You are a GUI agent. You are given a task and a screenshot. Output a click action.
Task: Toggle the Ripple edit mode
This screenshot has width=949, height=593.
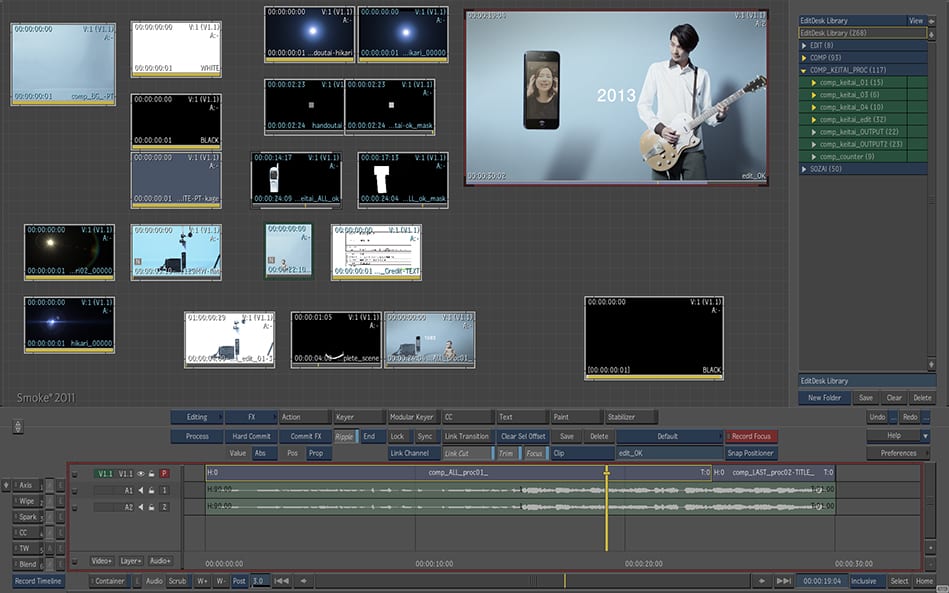coord(343,436)
